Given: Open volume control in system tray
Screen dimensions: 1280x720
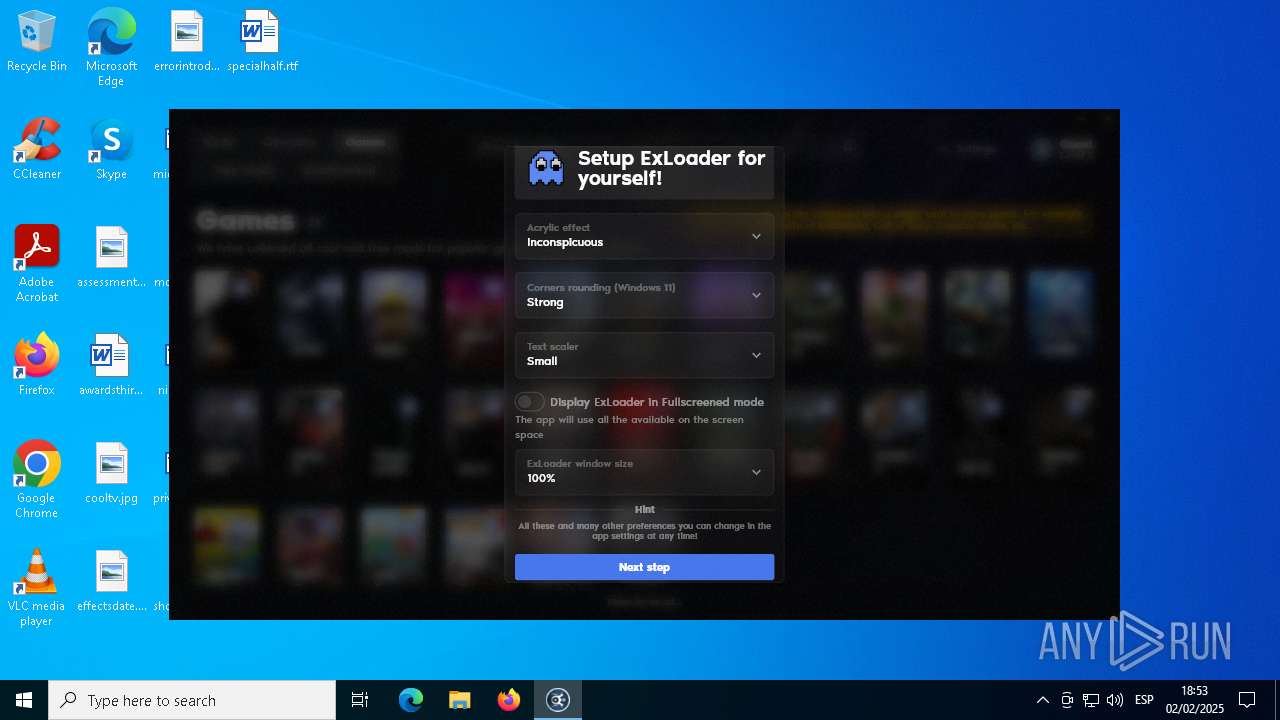Looking at the screenshot, I should tap(1115, 700).
